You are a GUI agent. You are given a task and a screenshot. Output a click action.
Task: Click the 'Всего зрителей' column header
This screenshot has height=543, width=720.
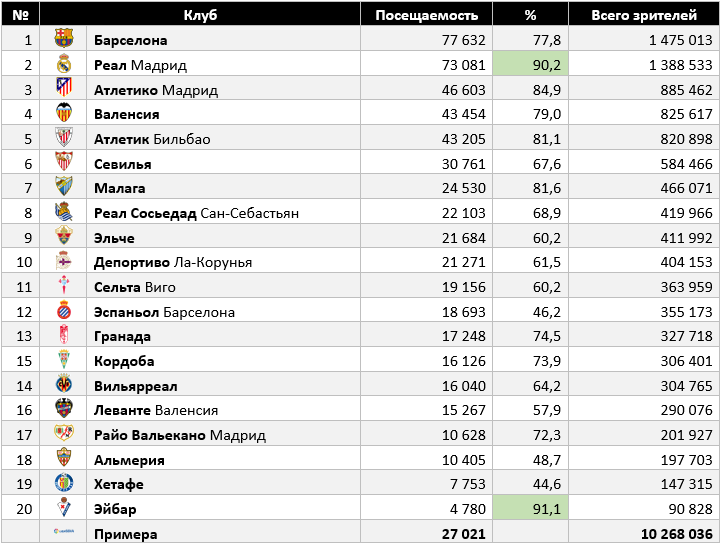[644, 15]
